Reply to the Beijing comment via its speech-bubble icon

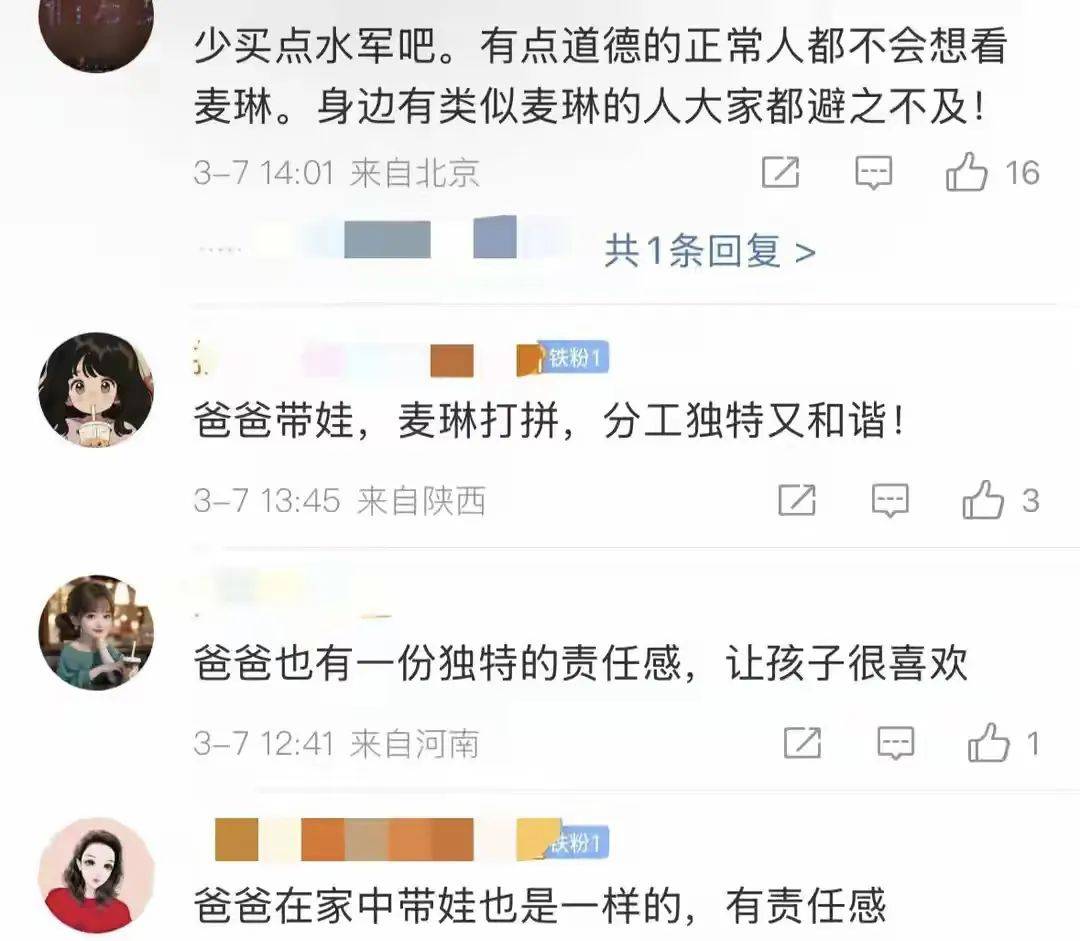point(873,172)
